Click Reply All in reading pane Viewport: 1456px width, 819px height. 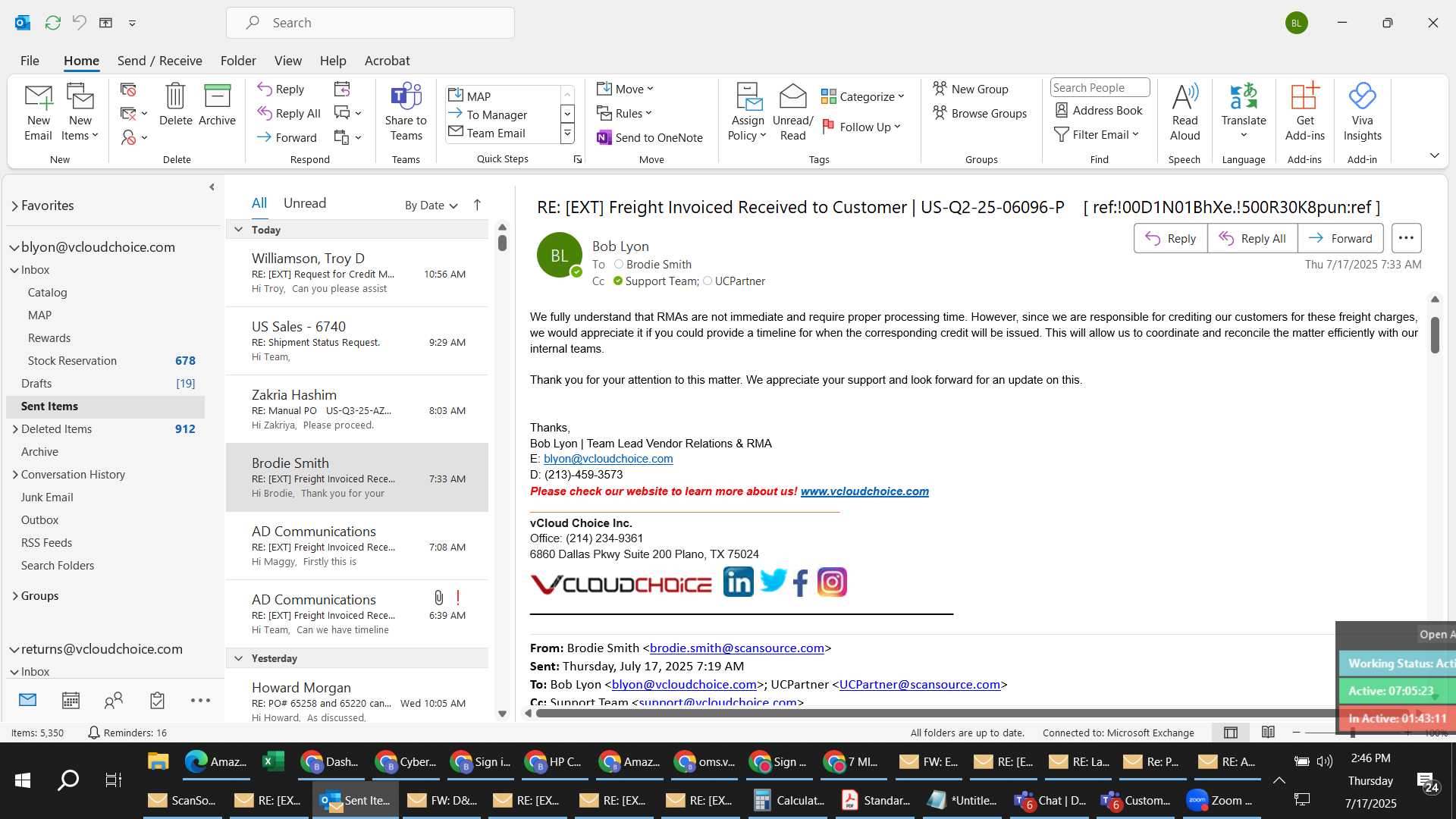(x=1252, y=238)
